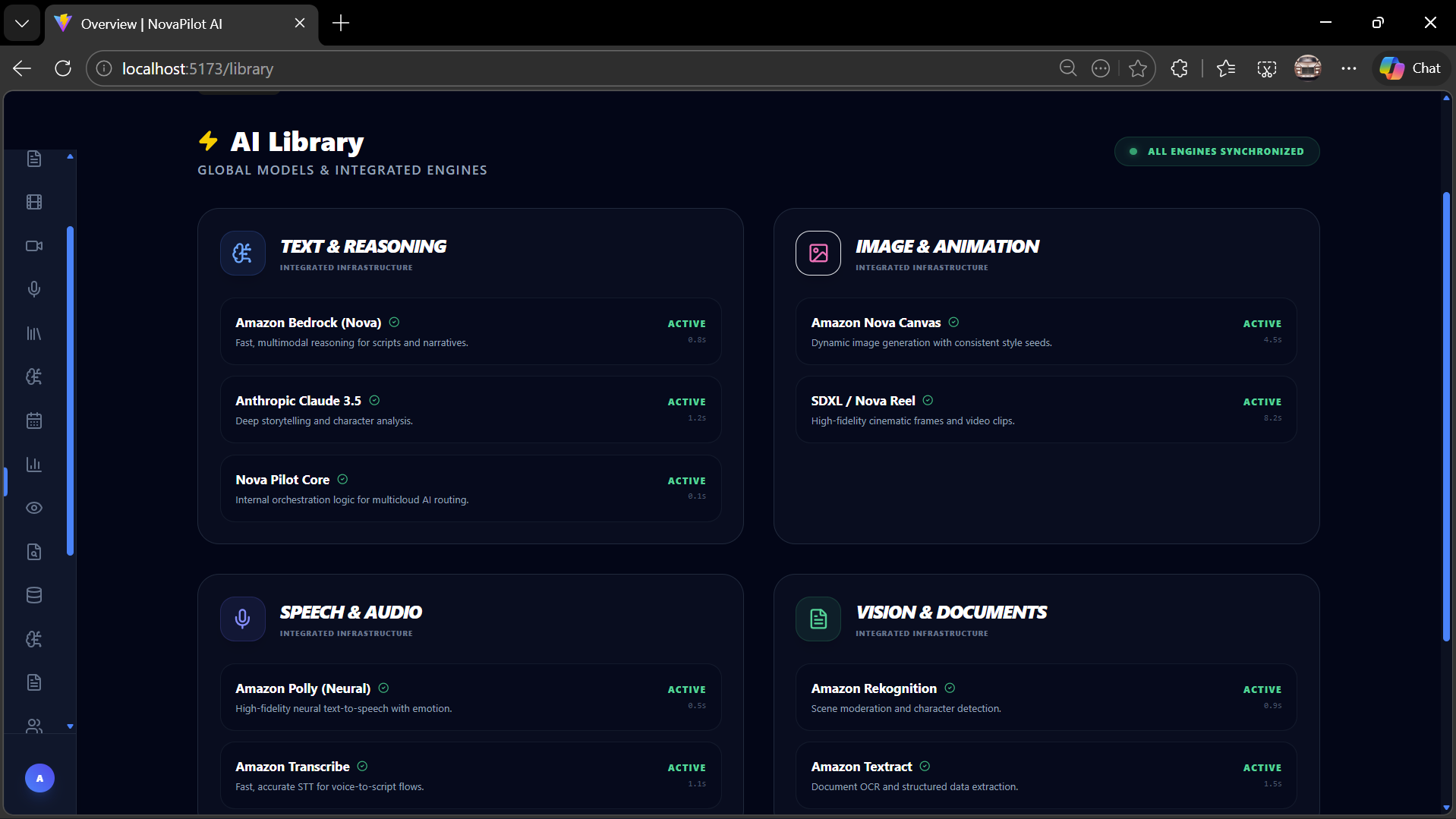Open the database cylinder sidebar icon
1456x819 pixels.
click(x=34, y=595)
